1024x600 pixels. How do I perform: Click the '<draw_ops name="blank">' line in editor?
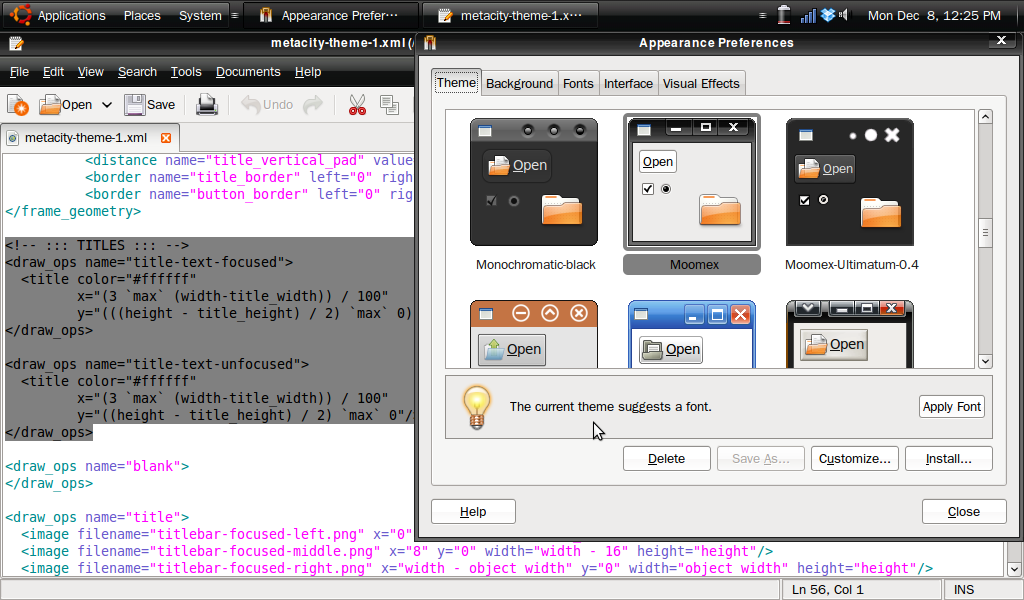(x=97, y=466)
